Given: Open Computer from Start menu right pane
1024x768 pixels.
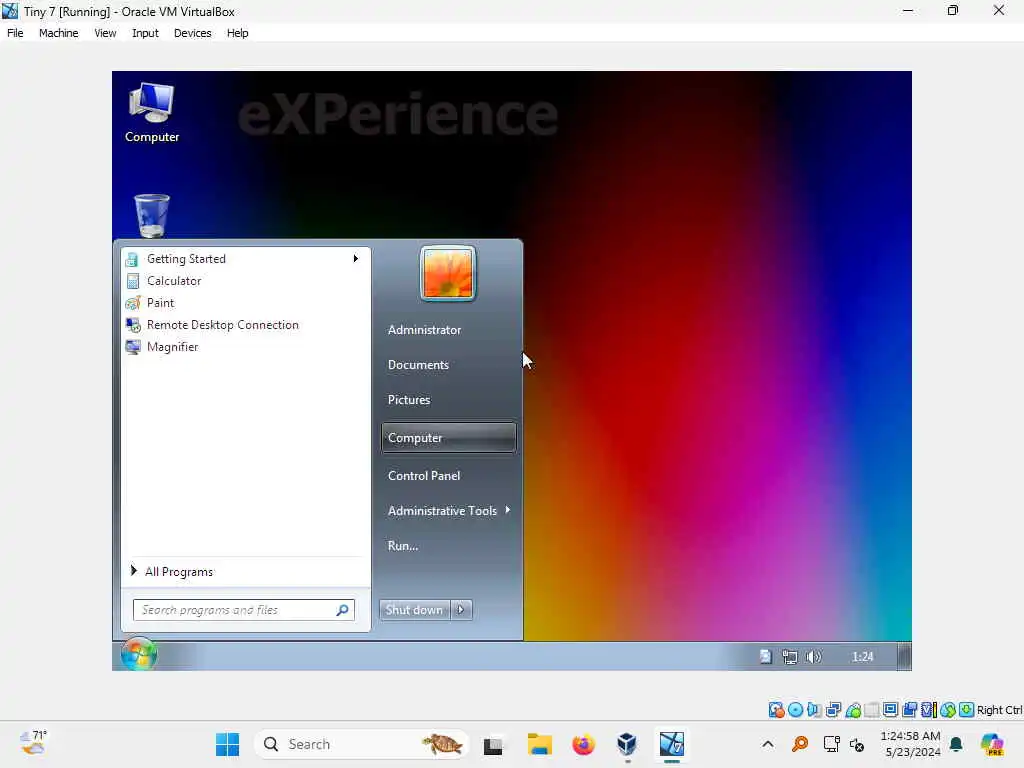Looking at the screenshot, I should click(449, 438).
